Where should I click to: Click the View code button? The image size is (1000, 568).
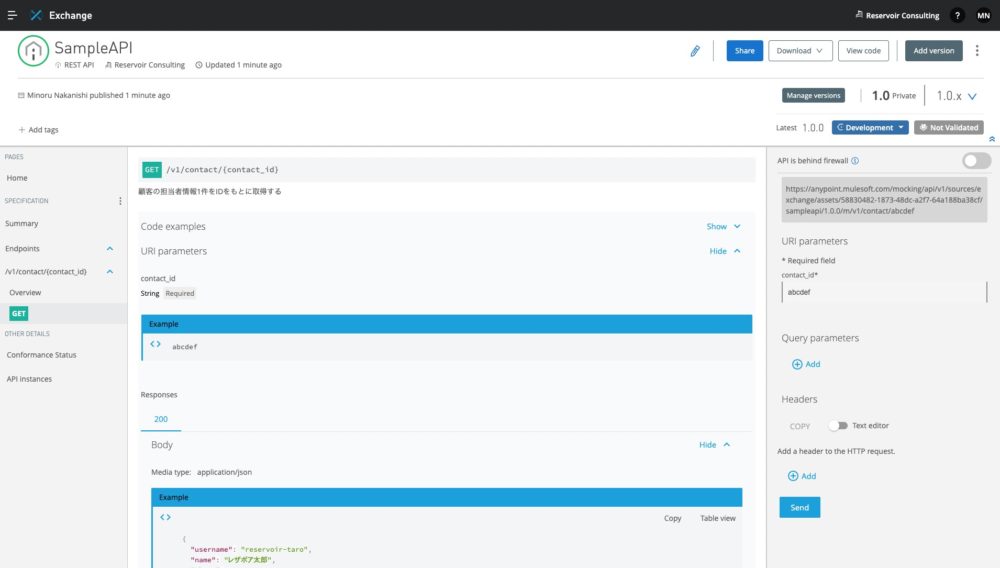(863, 50)
